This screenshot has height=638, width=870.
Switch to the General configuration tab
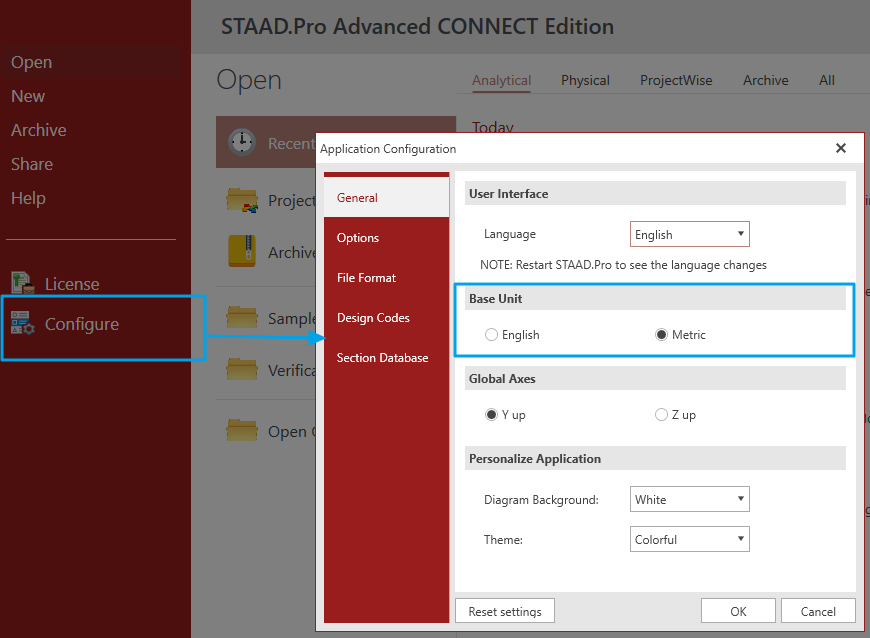[x=386, y=197]
